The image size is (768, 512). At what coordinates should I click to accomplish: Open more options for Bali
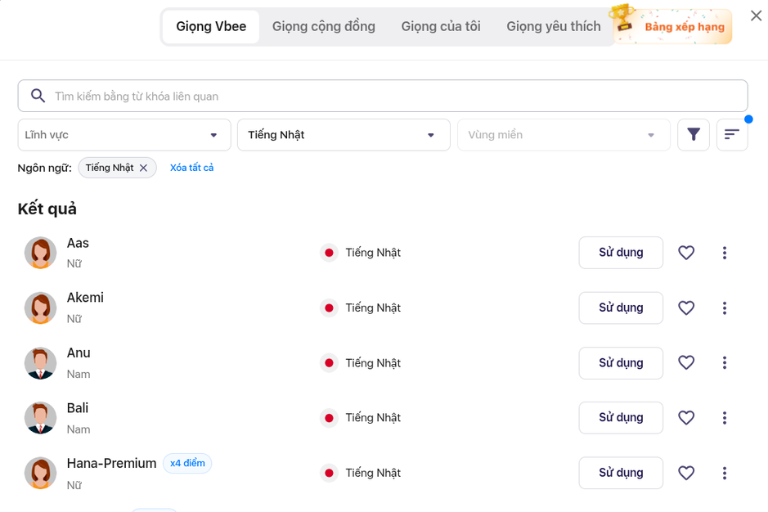724,418
